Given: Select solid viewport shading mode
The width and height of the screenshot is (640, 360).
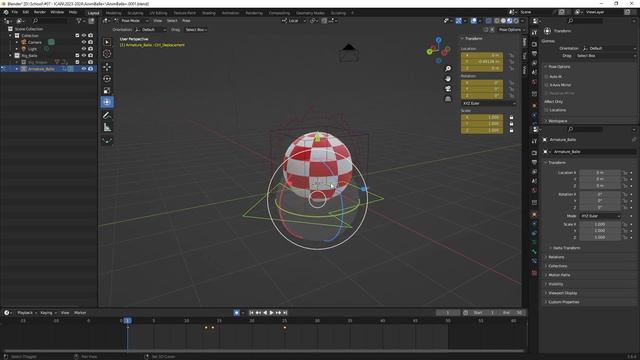Looking at the screenshot, I should (503, 21).
